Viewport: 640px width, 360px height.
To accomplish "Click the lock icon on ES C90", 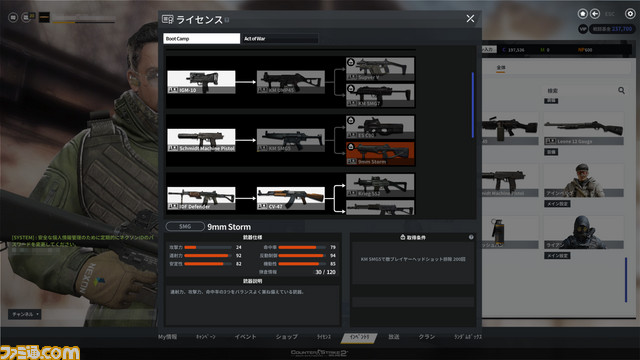I will click(351, 120).
